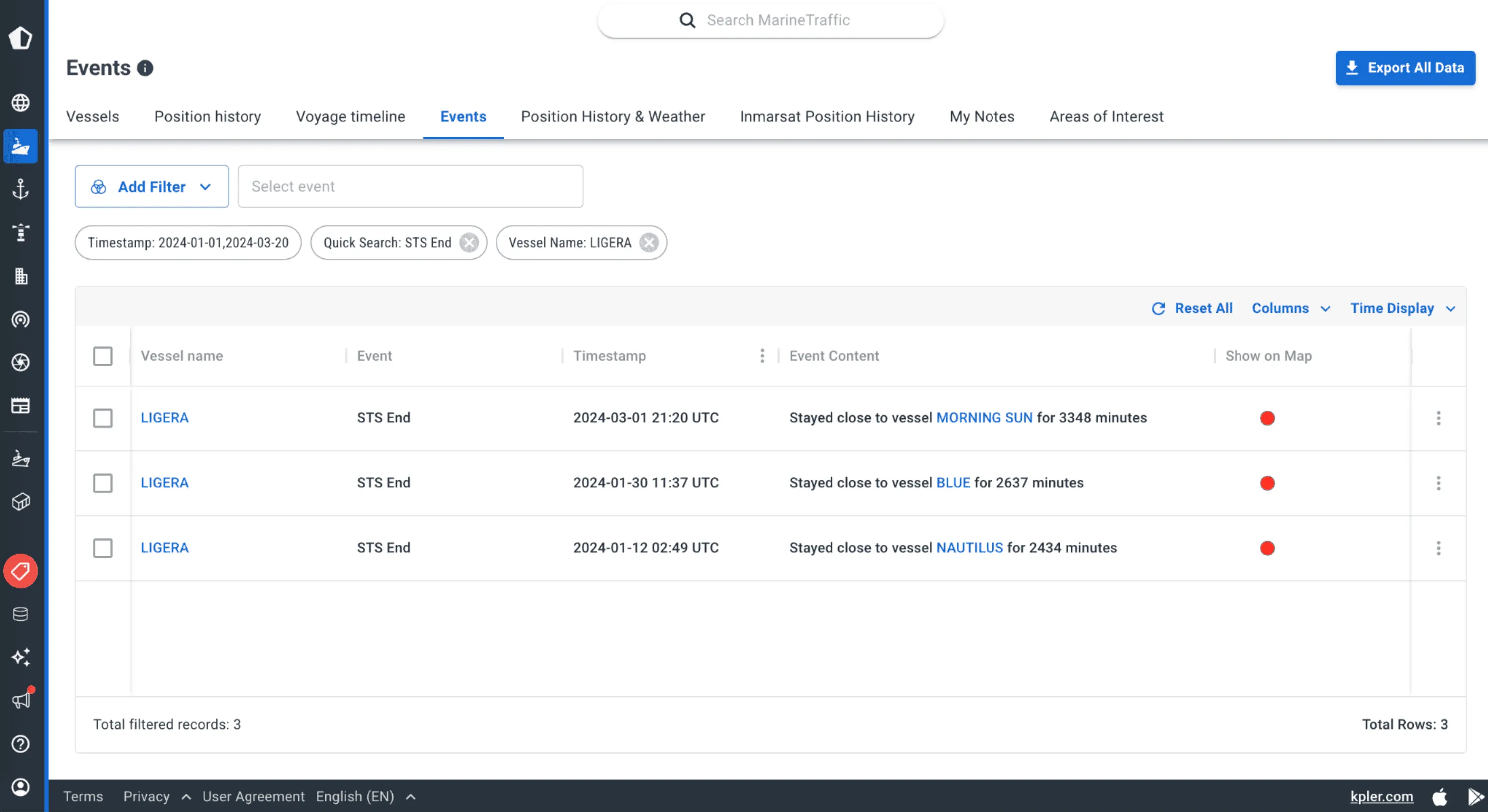Switch to the Voyage timeline tab
Screen dimensions: 1488x812
click(x=350, y=117)
